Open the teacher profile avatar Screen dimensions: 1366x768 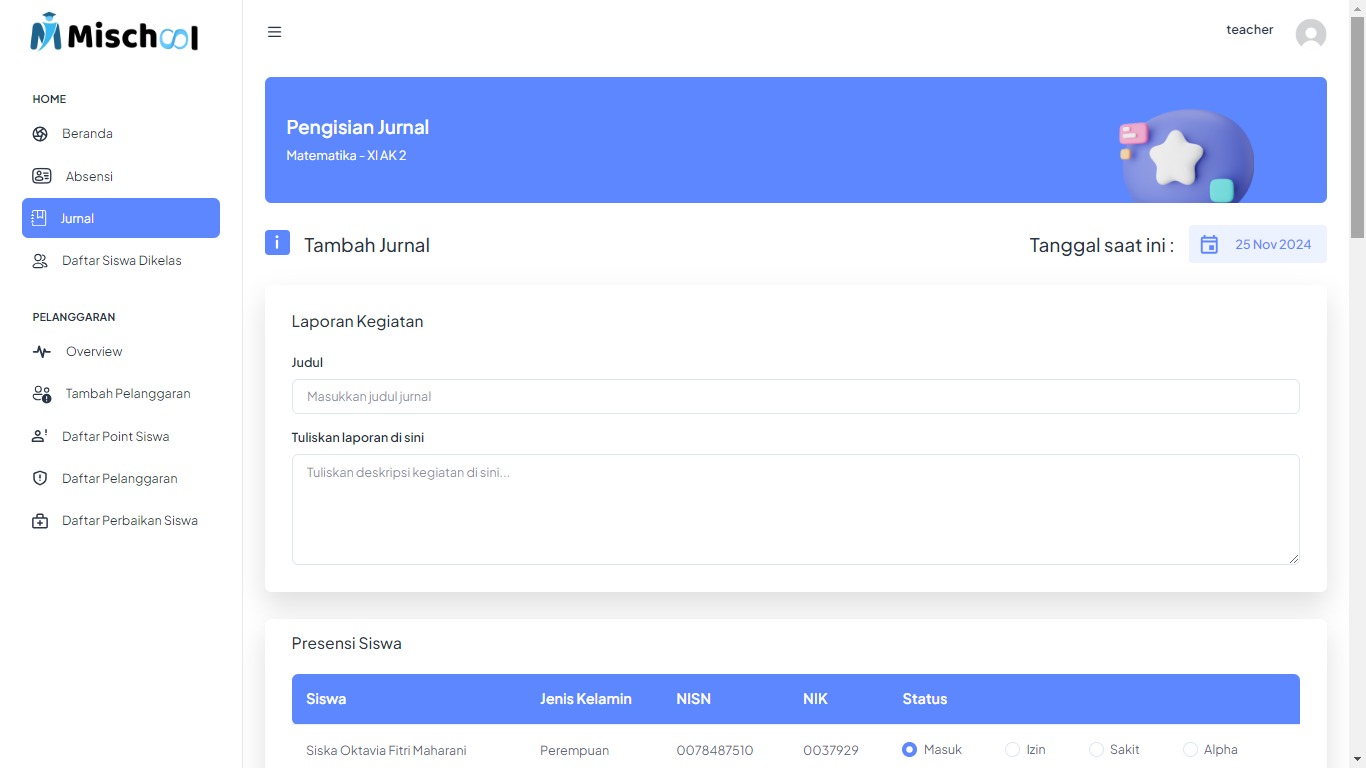1310,34
